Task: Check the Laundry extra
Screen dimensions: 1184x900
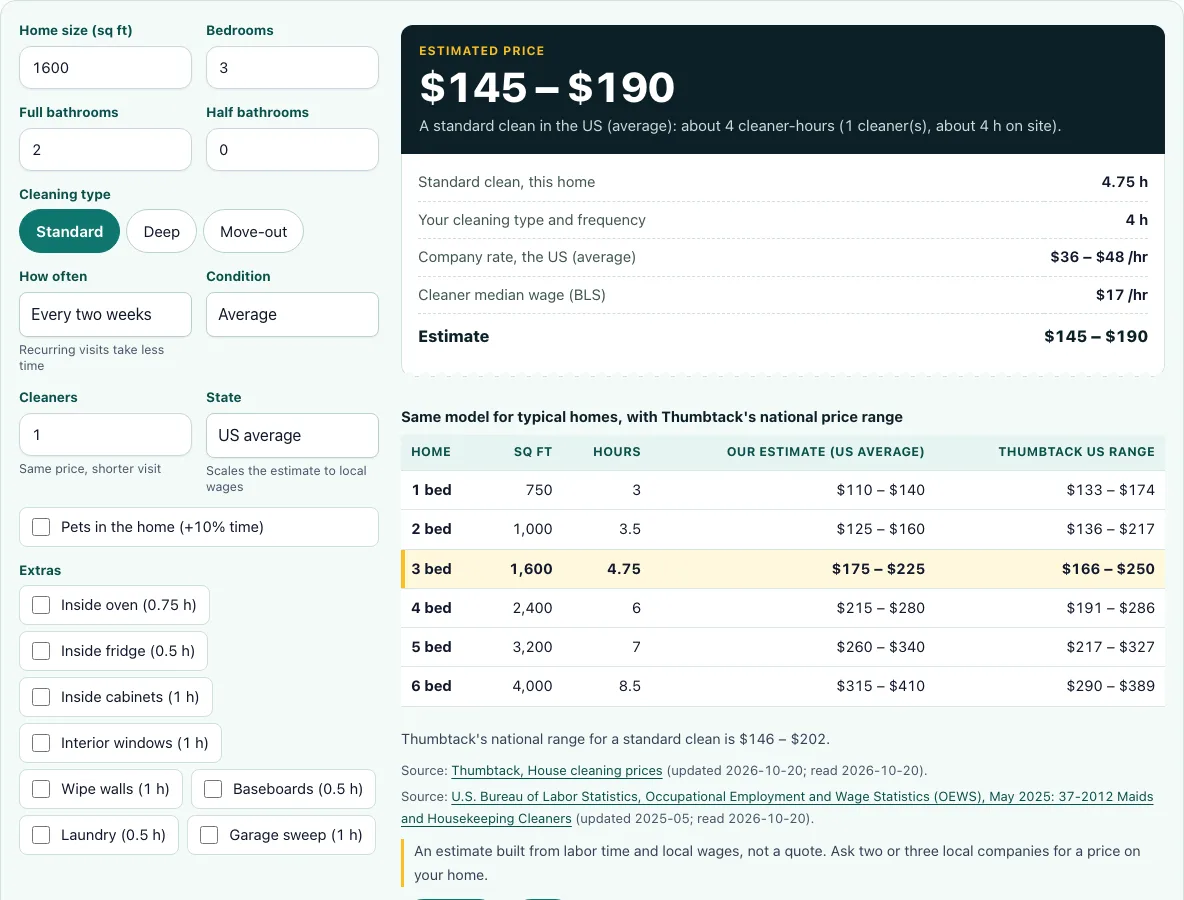Action: point(41,835)
